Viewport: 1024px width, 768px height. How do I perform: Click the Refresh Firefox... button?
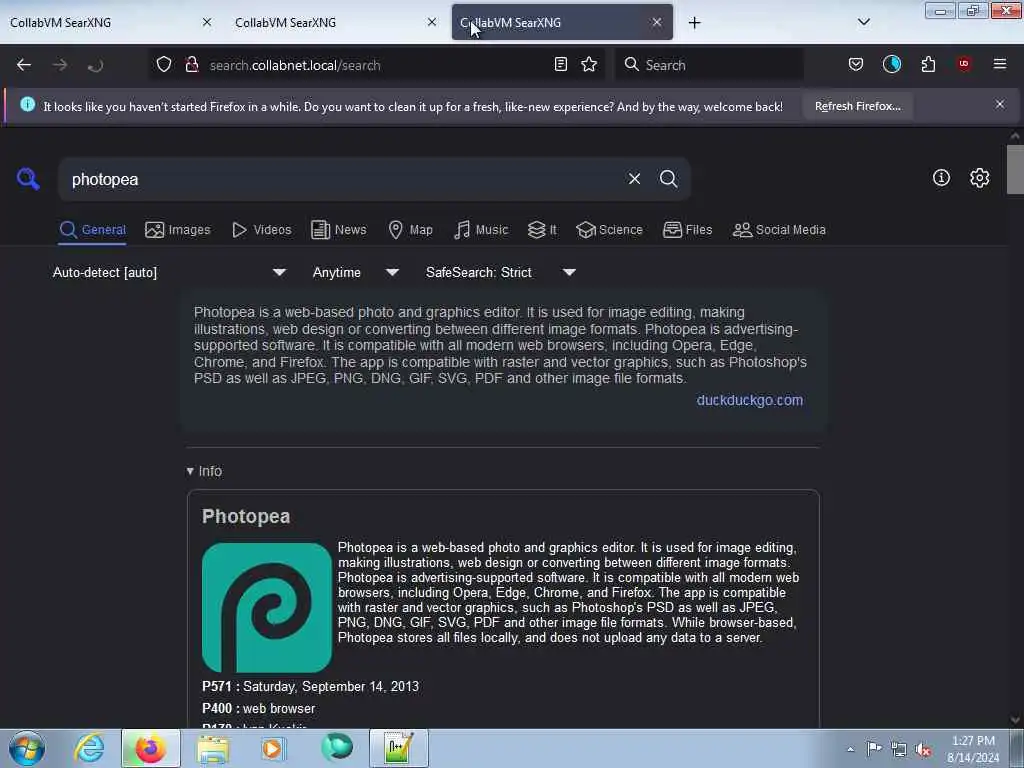[857, 106]
